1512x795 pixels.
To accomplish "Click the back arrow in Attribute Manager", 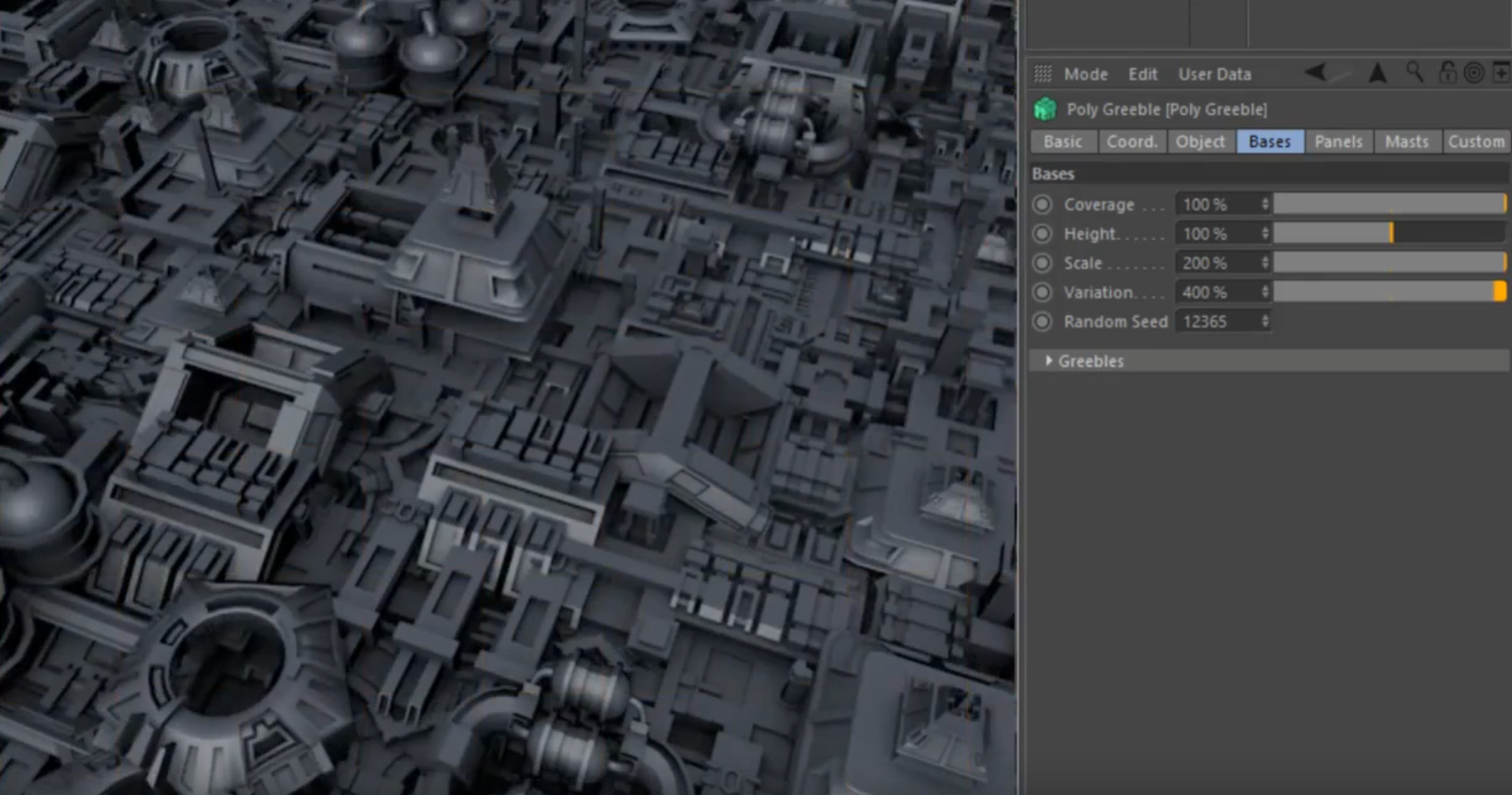I will point(1316,73).
